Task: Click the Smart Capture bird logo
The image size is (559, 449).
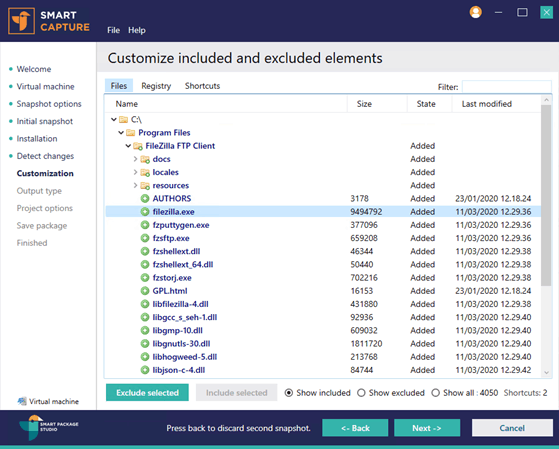Action: click(21, 21)
